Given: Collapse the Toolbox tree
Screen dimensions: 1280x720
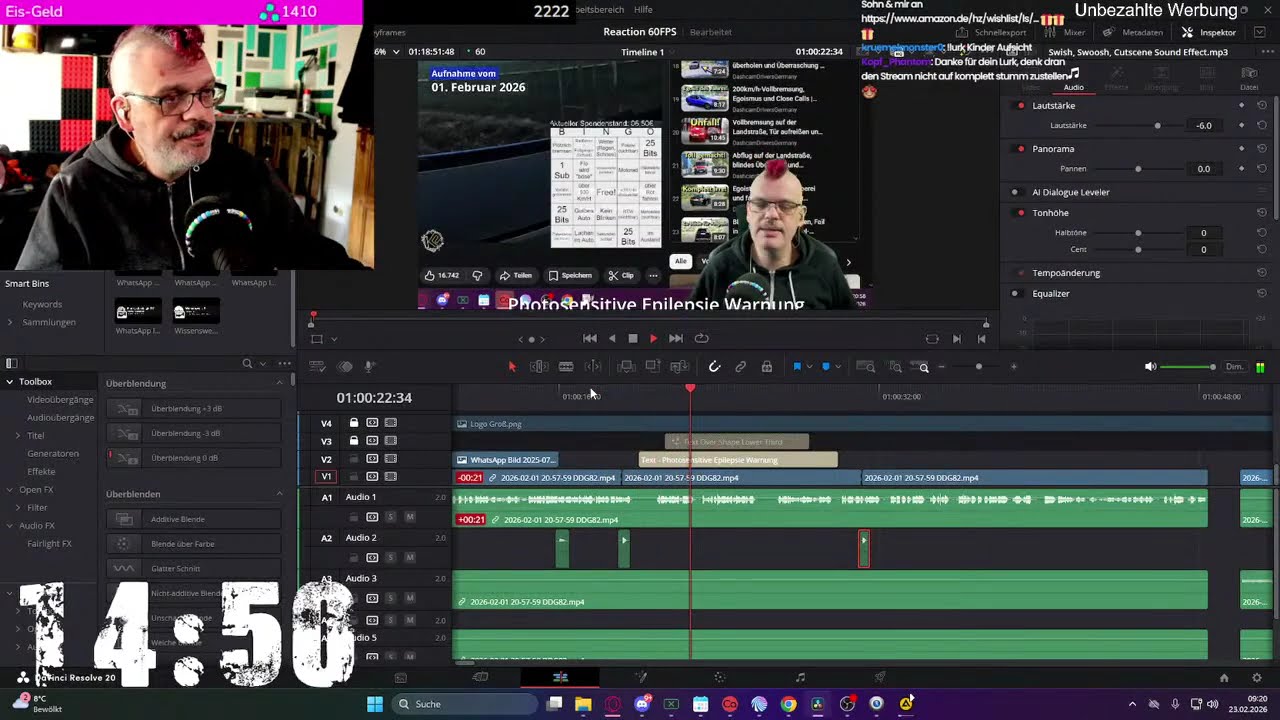Looking at the screenshot, I should pos(10,382).
